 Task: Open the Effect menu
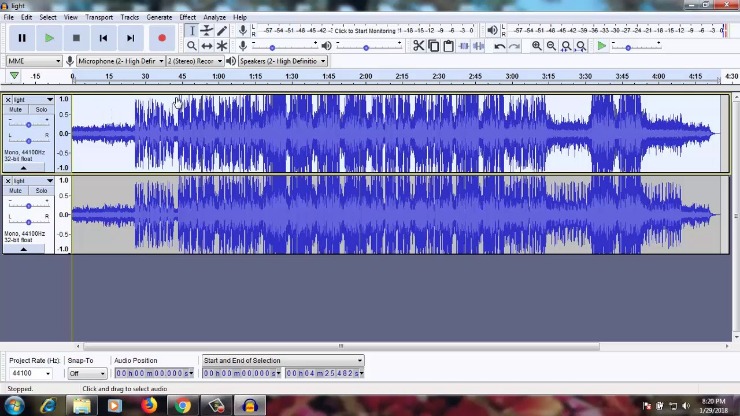pos(187,17)
